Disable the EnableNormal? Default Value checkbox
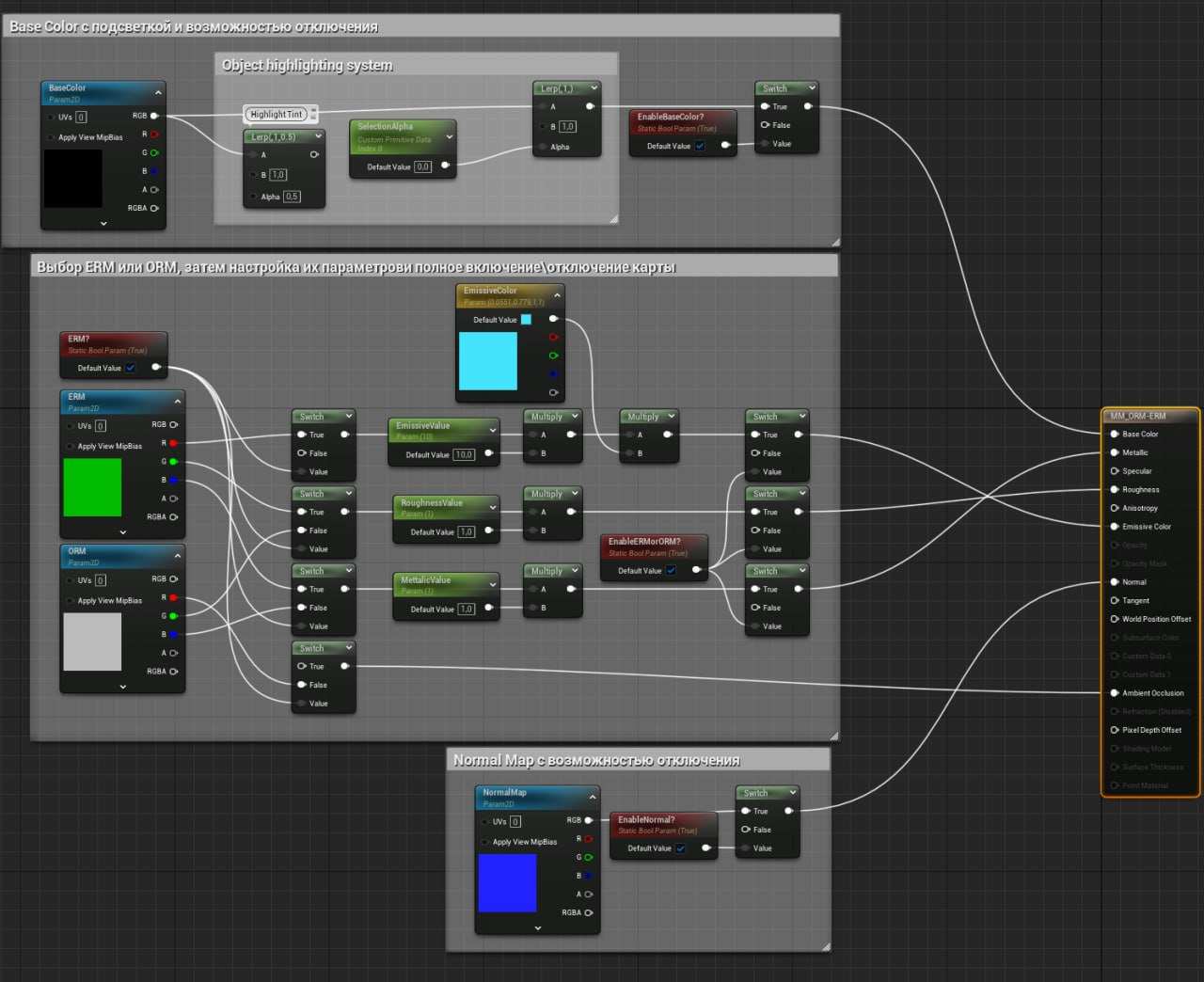 point(680,848)
